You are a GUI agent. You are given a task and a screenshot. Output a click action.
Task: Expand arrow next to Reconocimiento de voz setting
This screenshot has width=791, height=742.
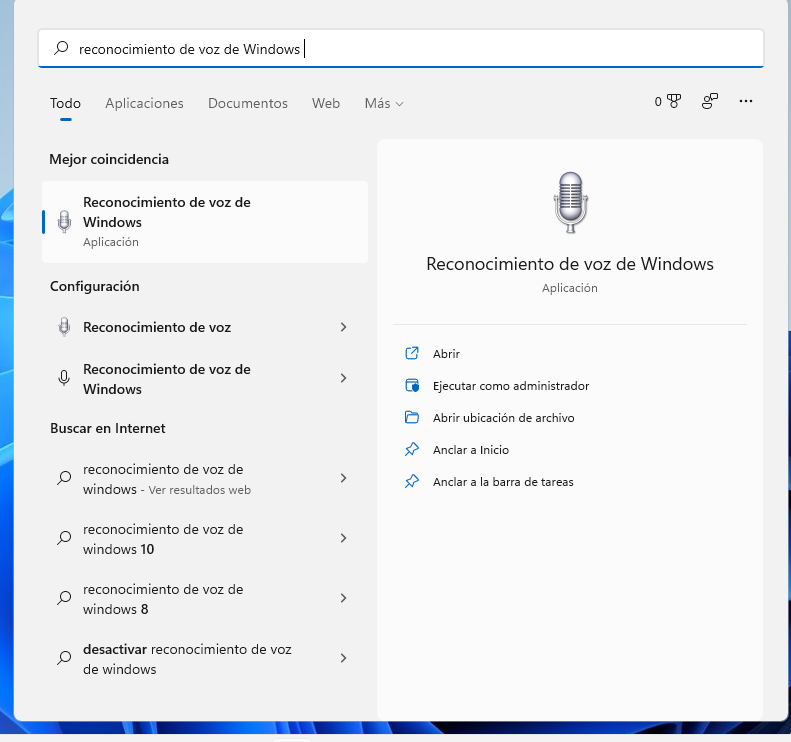[343, 327]
